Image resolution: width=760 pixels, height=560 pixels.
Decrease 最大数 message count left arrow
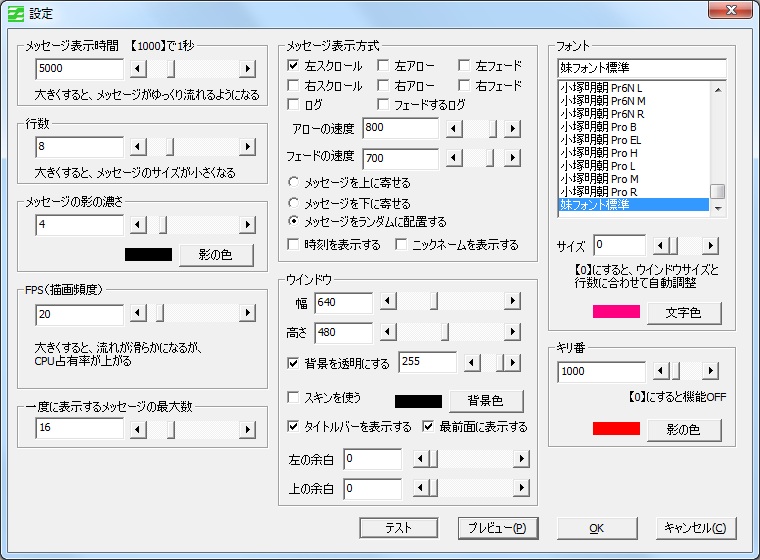[138, 430]
